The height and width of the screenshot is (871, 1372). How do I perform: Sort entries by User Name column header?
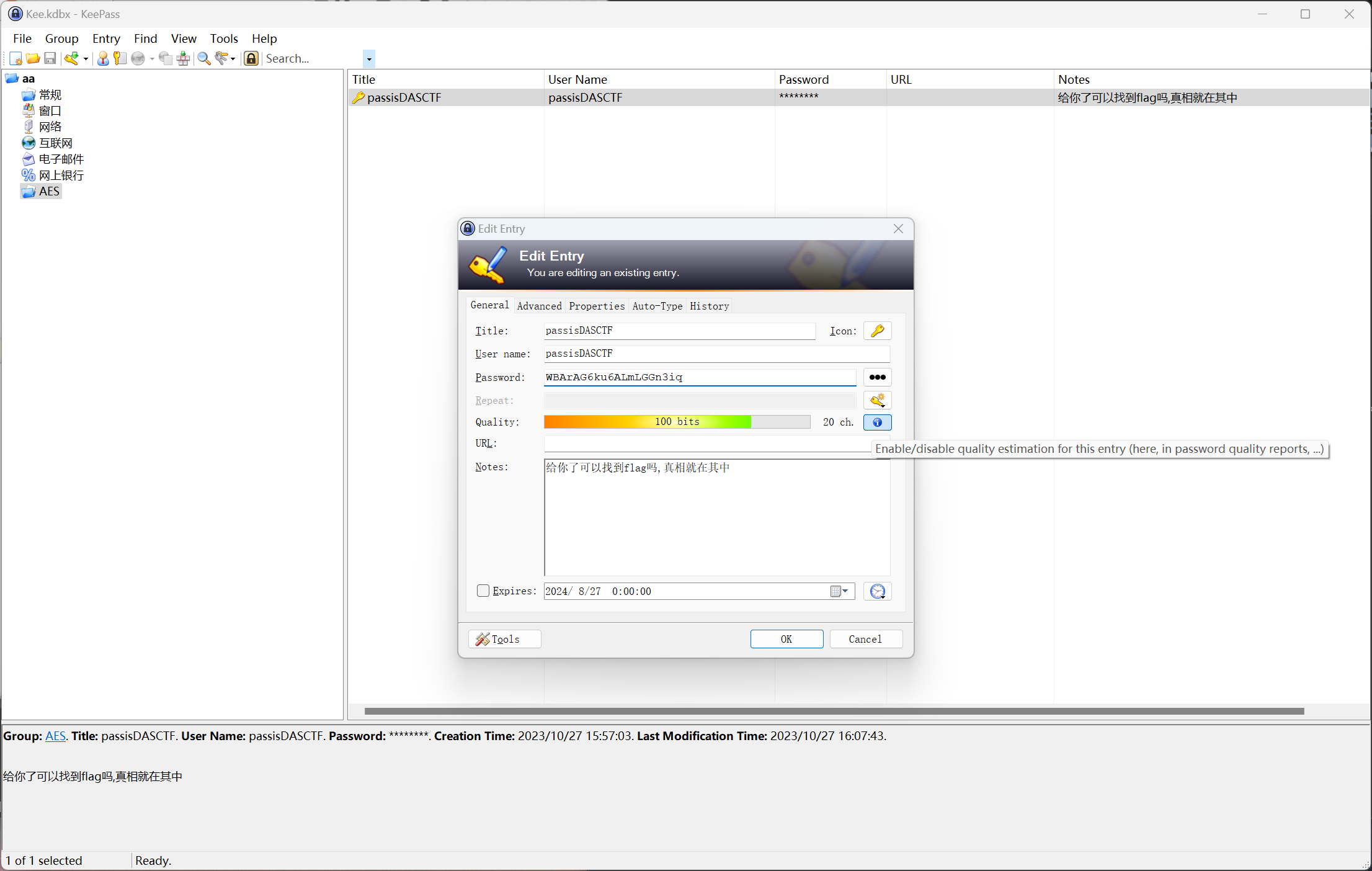pos(659,79)
